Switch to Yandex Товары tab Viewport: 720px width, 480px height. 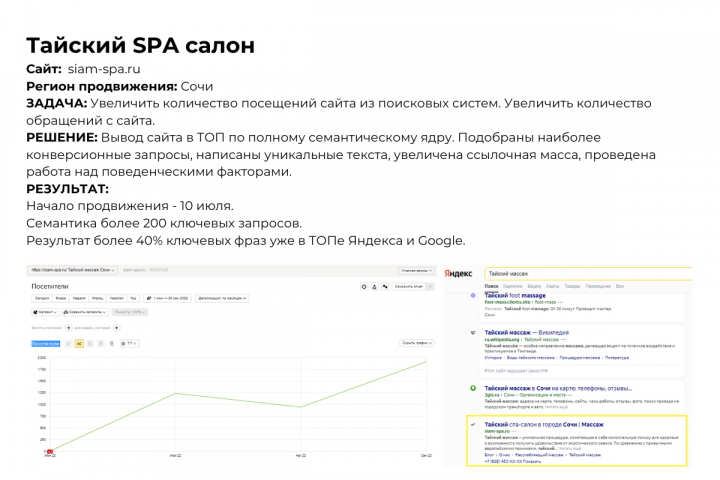572,286
